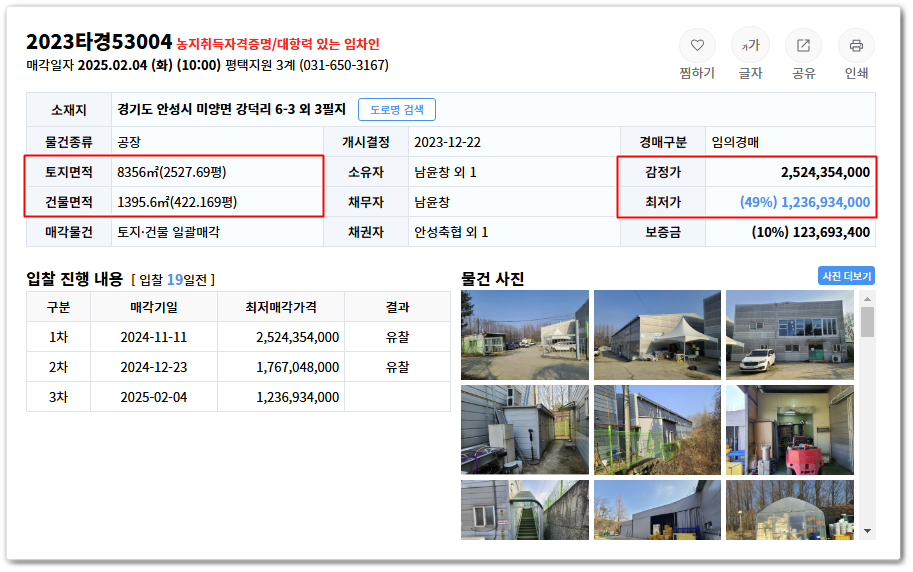Click address 경기도 안성시 미양면 강덕리 6-3
913x572 pixels.
(x=207, y=110)
